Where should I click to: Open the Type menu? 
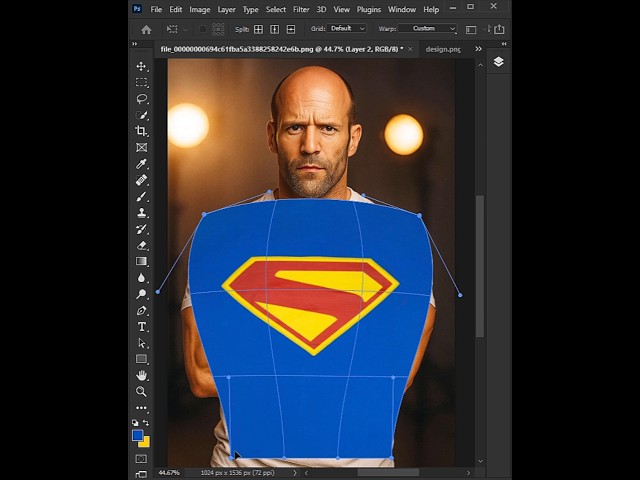click(251, 9)
